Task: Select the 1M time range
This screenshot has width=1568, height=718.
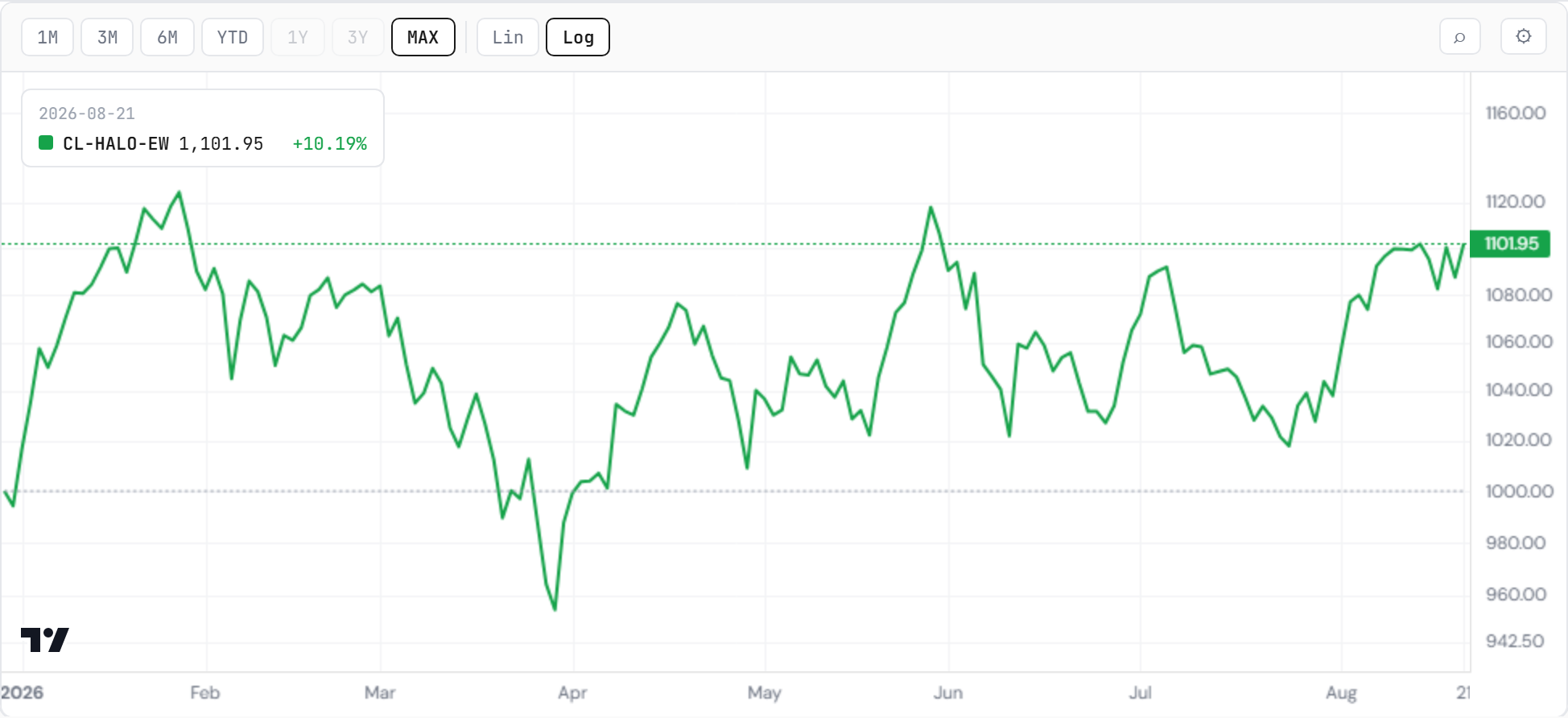Action: point(47,37)
